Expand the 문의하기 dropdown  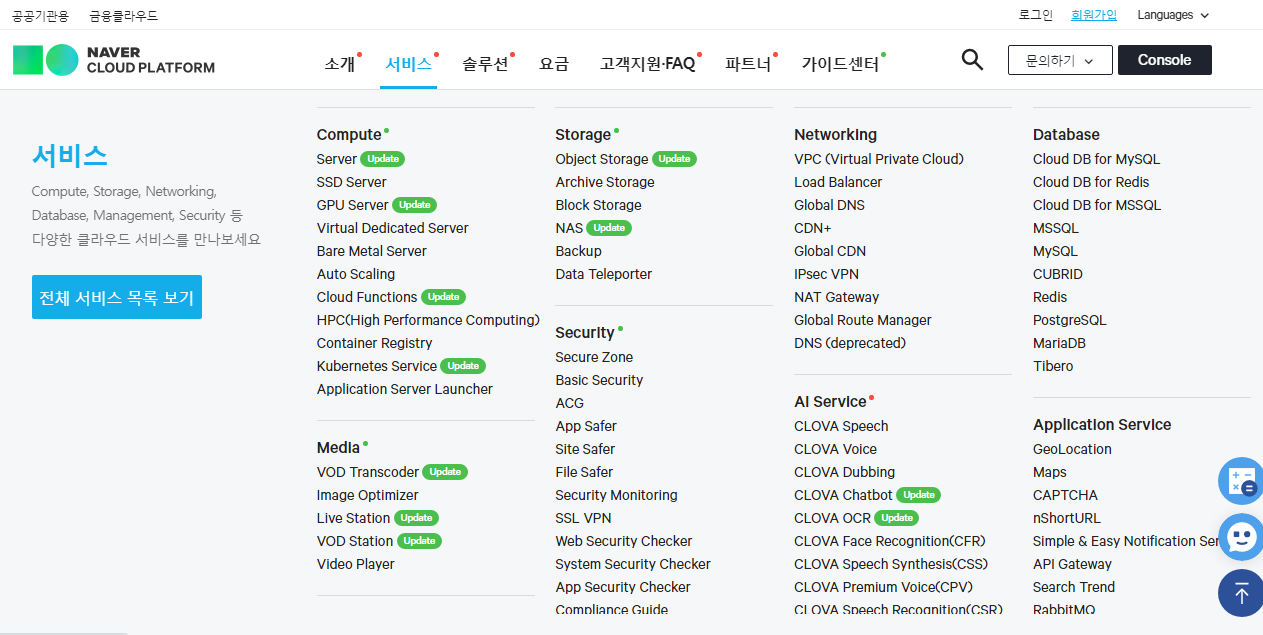coord(1060,60)
